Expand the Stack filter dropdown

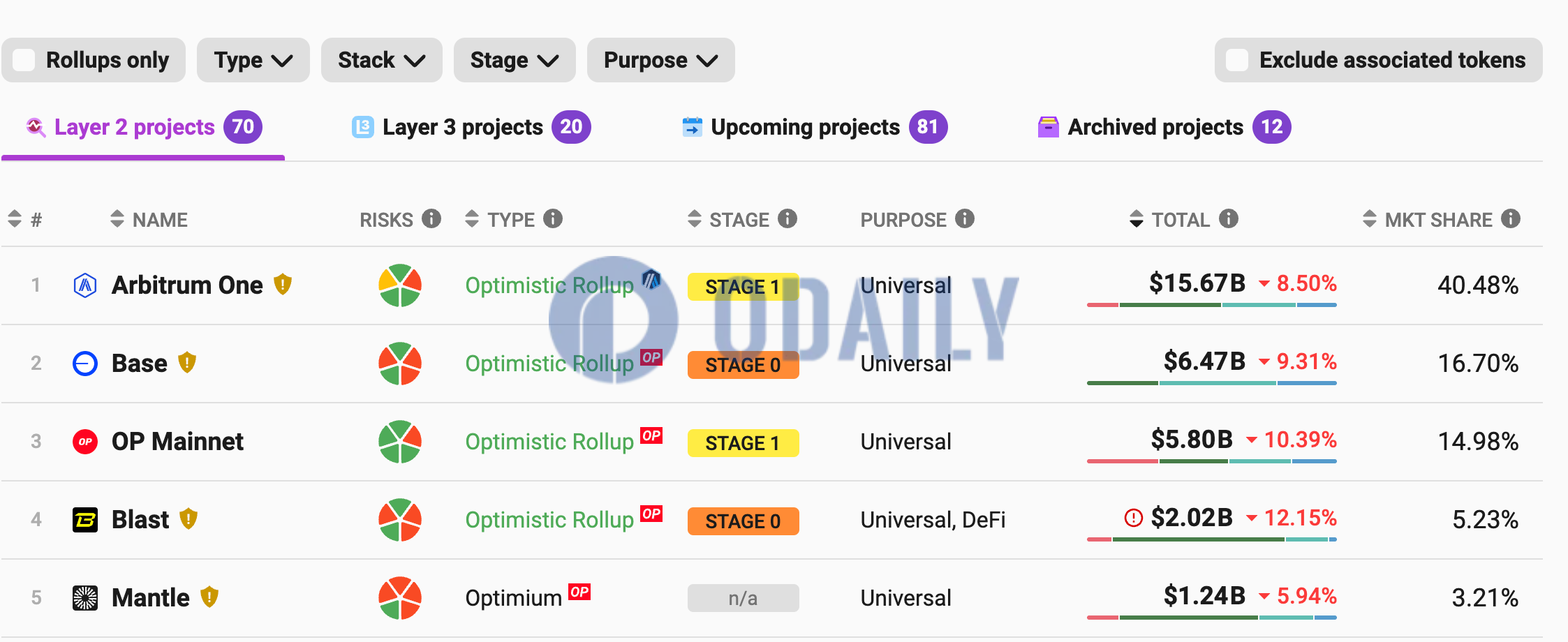tap(382, 60)
